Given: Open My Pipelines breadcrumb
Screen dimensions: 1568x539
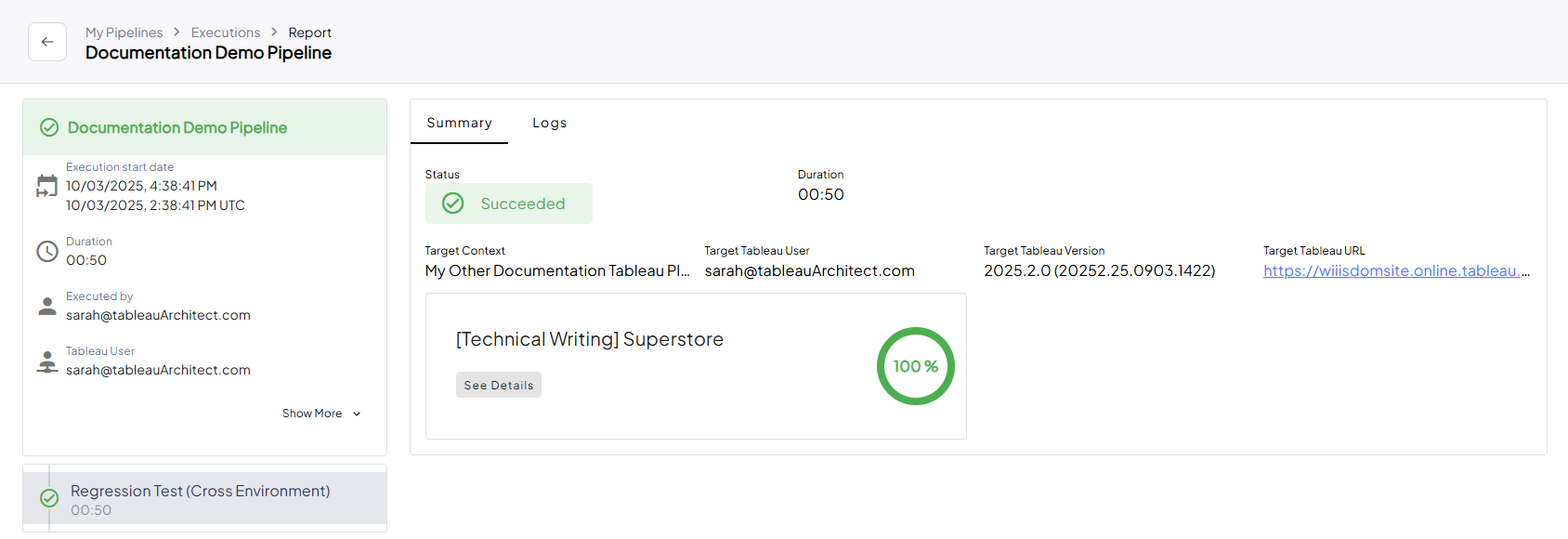Looking at the screenshot, I should point(124,33).
